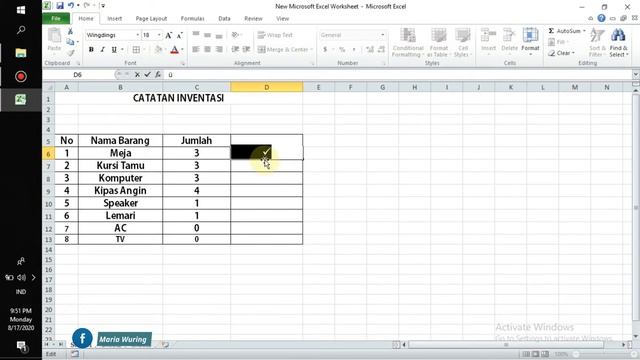Click AutoSum button

[567, 31]
